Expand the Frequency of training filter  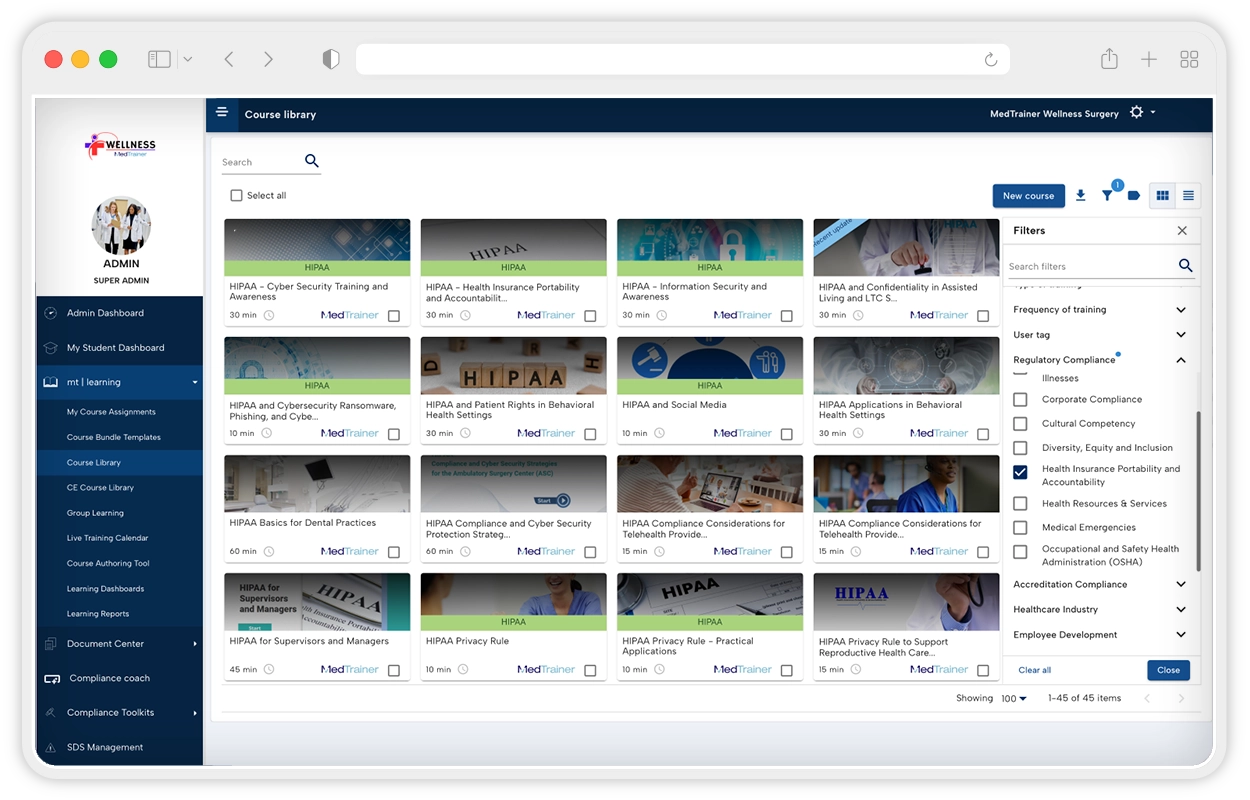1180,310
